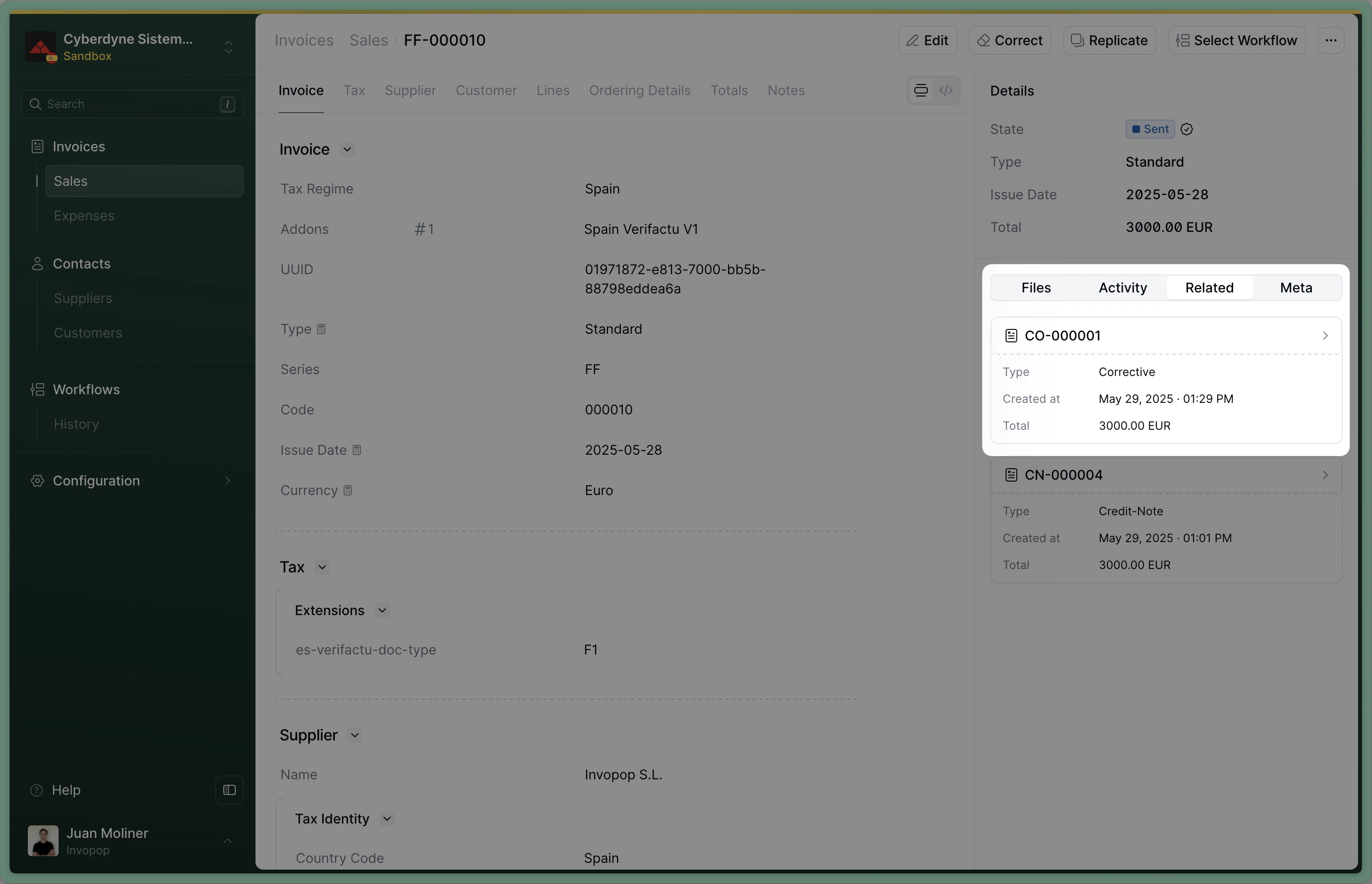Switch to the JSON code view using </> toggle
1372x884 pixels.
tap(946, 90)
